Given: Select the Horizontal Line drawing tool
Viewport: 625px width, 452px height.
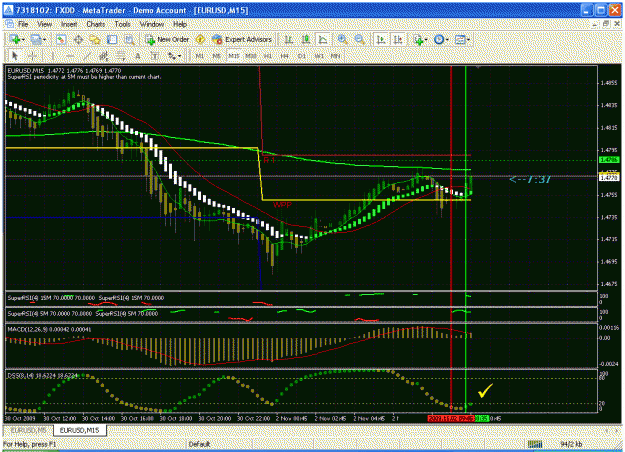Looking at the screenshot, I should 70,56.
